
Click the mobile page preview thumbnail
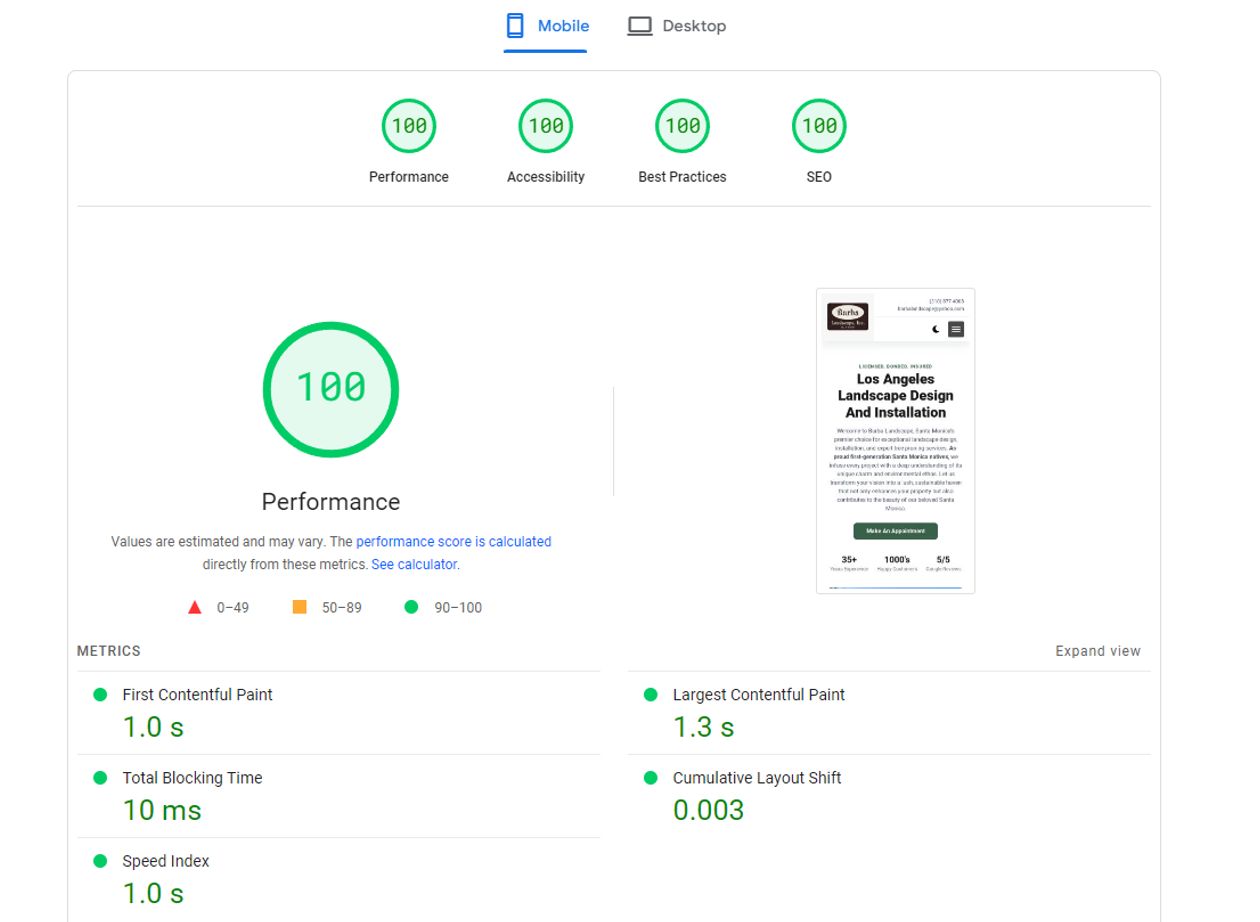click(x=894, y=440)
